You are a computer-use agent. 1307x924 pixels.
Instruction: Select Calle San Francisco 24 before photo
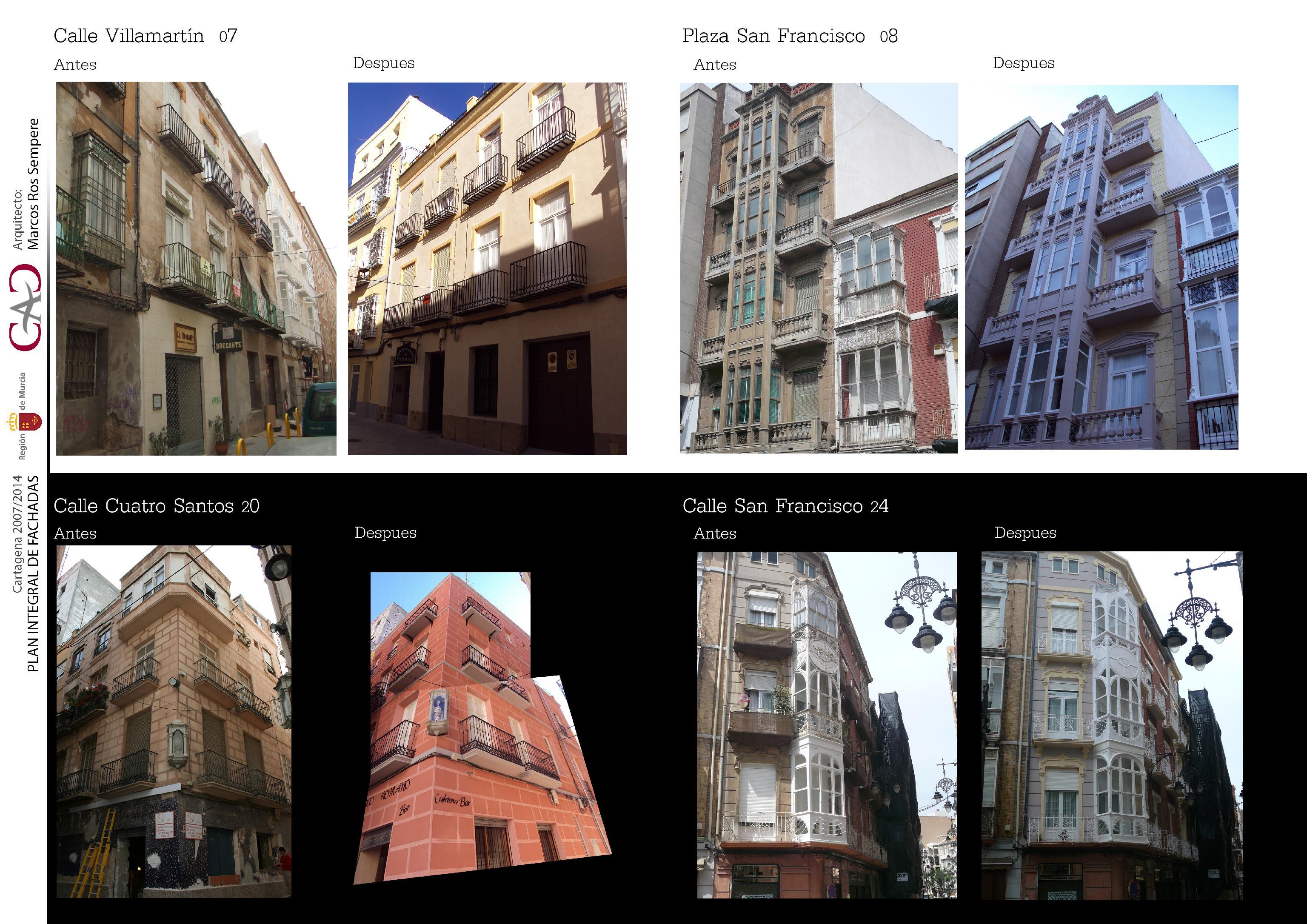pyautogui.click(x=827, y=725)
